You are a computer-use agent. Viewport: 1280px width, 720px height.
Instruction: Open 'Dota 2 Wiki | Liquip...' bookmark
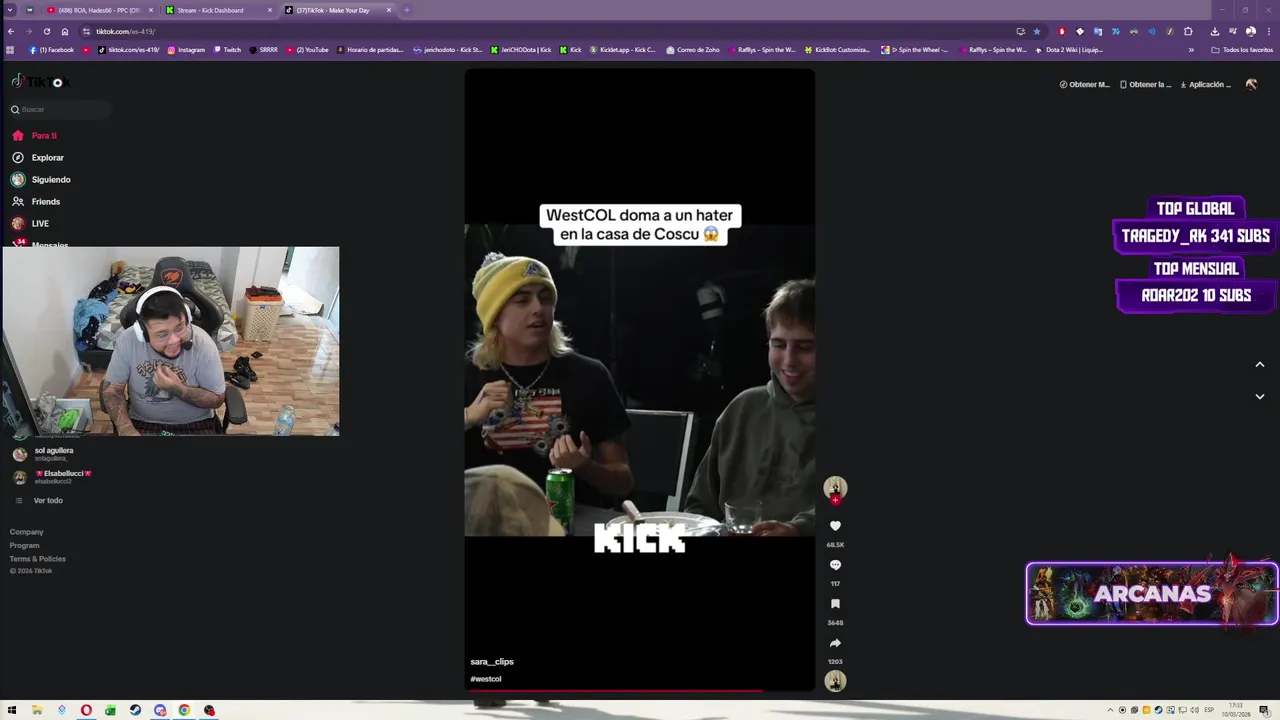tap(1069, 49)
